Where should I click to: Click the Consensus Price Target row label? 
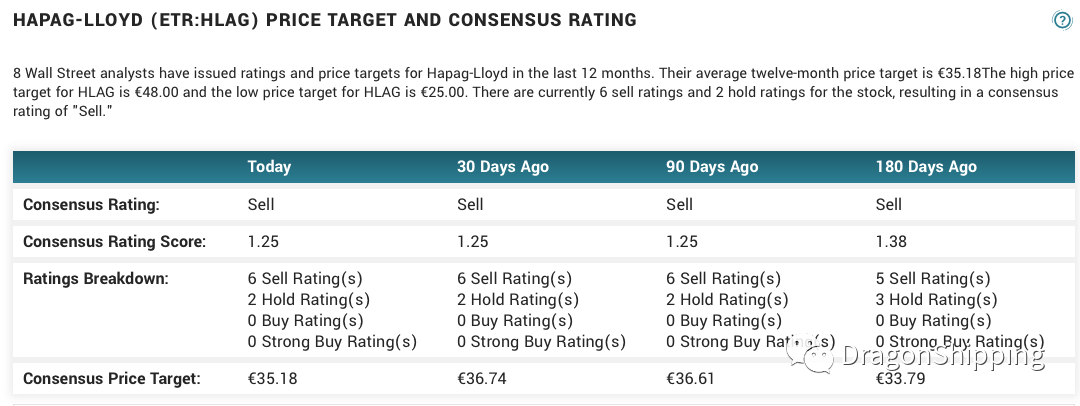point(112,378)
